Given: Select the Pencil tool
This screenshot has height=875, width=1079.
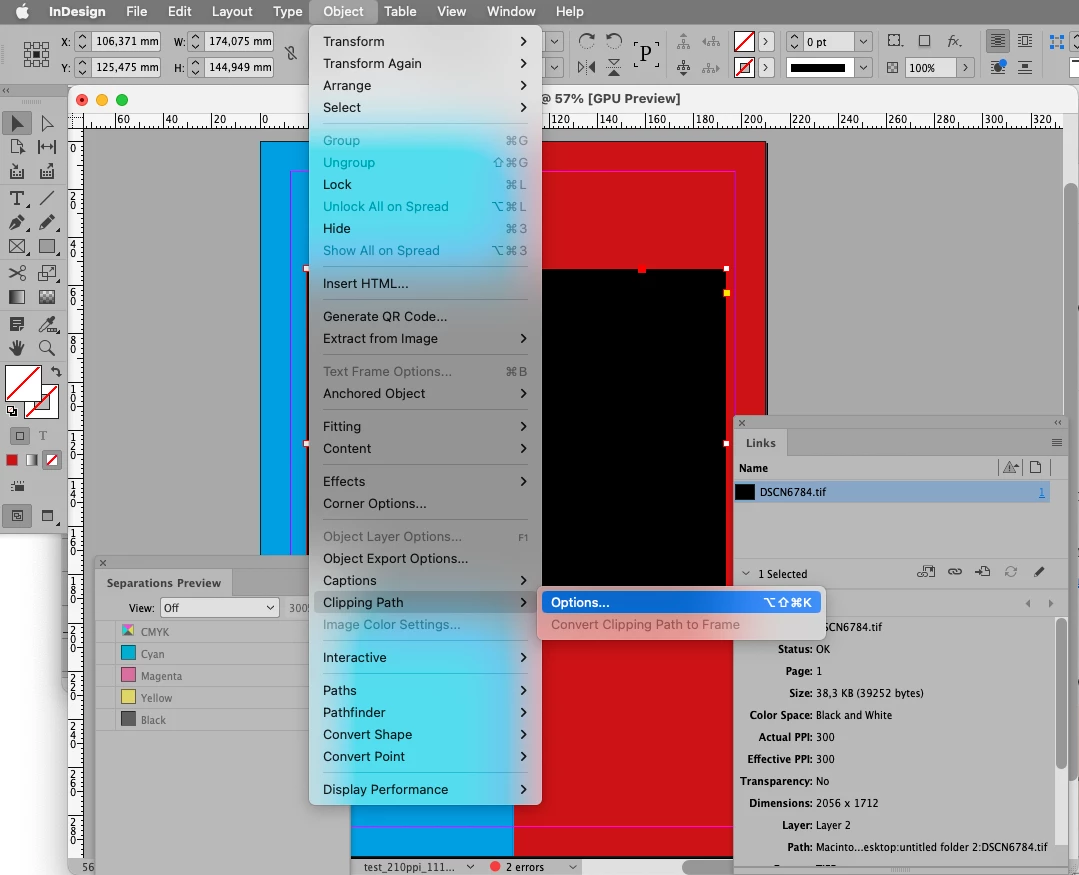Looking at the screenshot, I should tap(47, 223).
